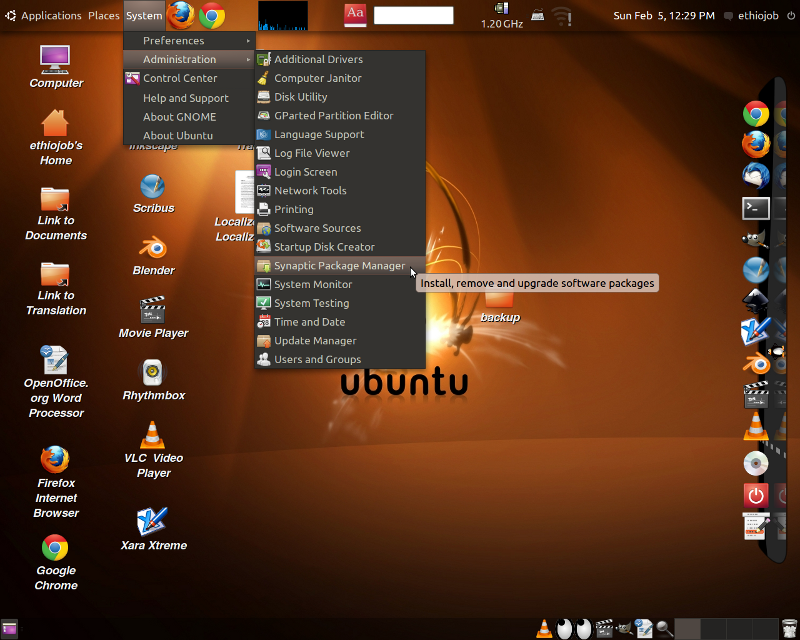
Task: Open Disk Utility in Administration submenu
Action: 340,97
